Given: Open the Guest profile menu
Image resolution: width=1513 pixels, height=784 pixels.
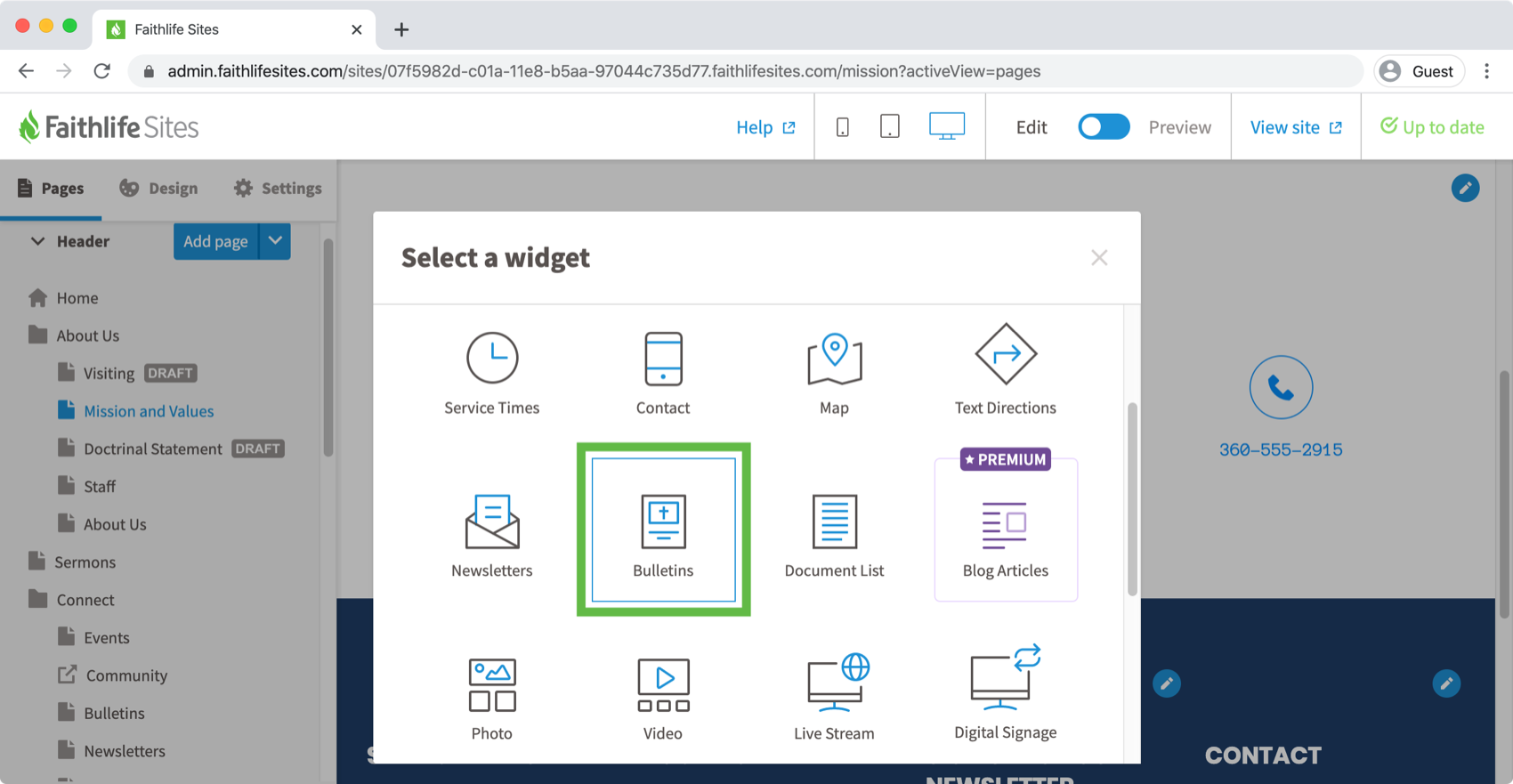Looking at the screenshot, I should pyautogui.click(x=1419, y=71).
